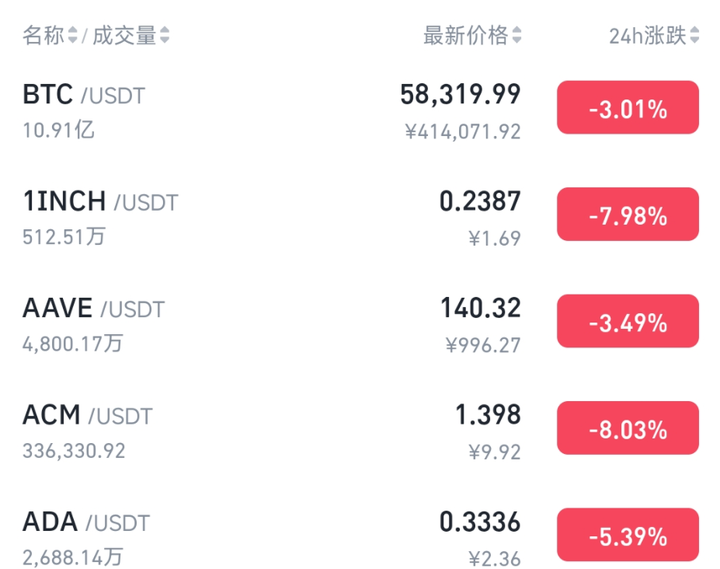Select the 最新价格 column header
This screenshot has height=569, width=720.
pyautogui.click(x=466, y=35)
